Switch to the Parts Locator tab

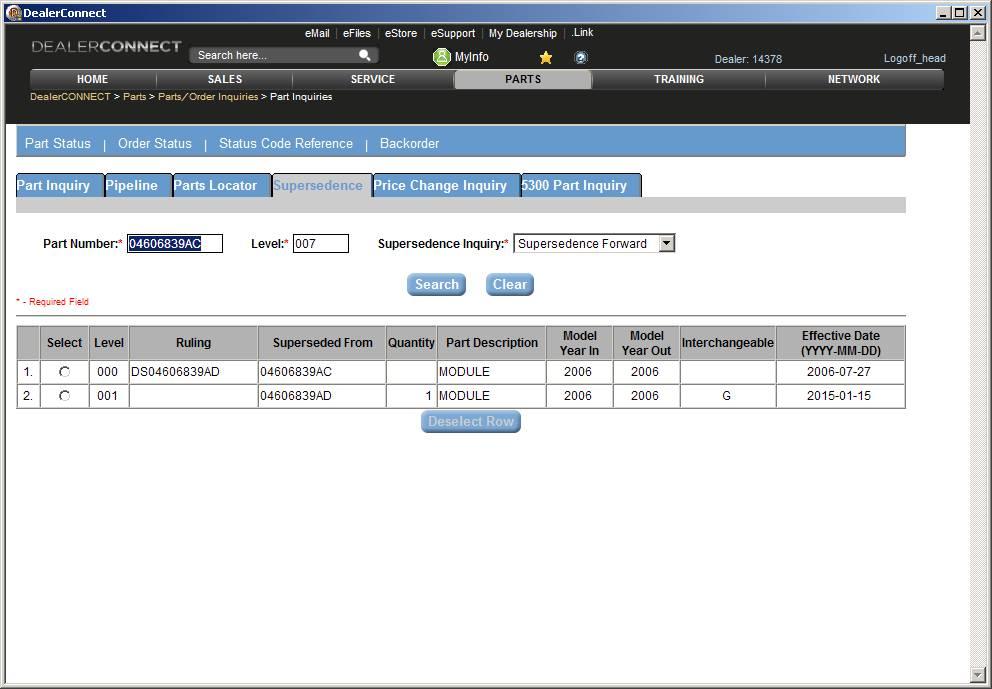pyautogui.click(x=221, y=185)
